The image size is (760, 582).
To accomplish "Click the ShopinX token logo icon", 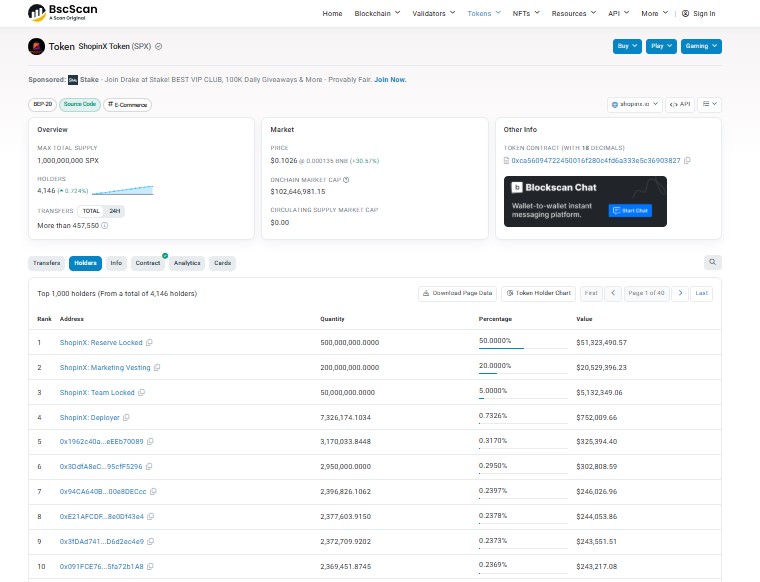I will point(36,47).
